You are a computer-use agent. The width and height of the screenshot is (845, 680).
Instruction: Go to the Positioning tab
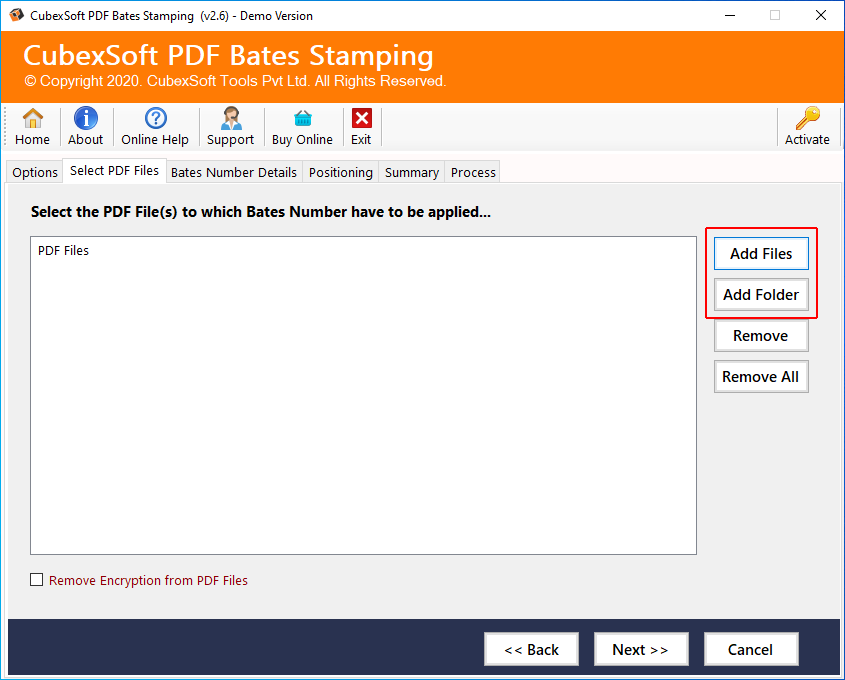pyautogui.click(x=340, y=172)
